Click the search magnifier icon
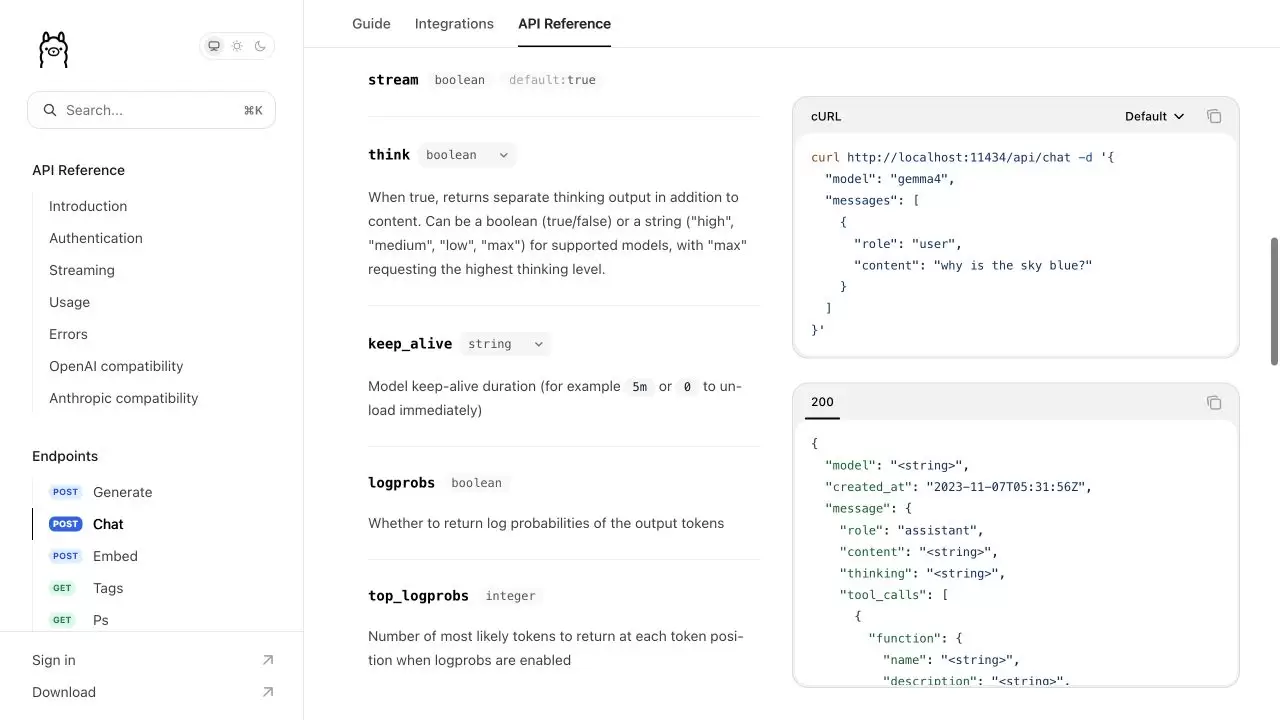 [x=50, y=110]
